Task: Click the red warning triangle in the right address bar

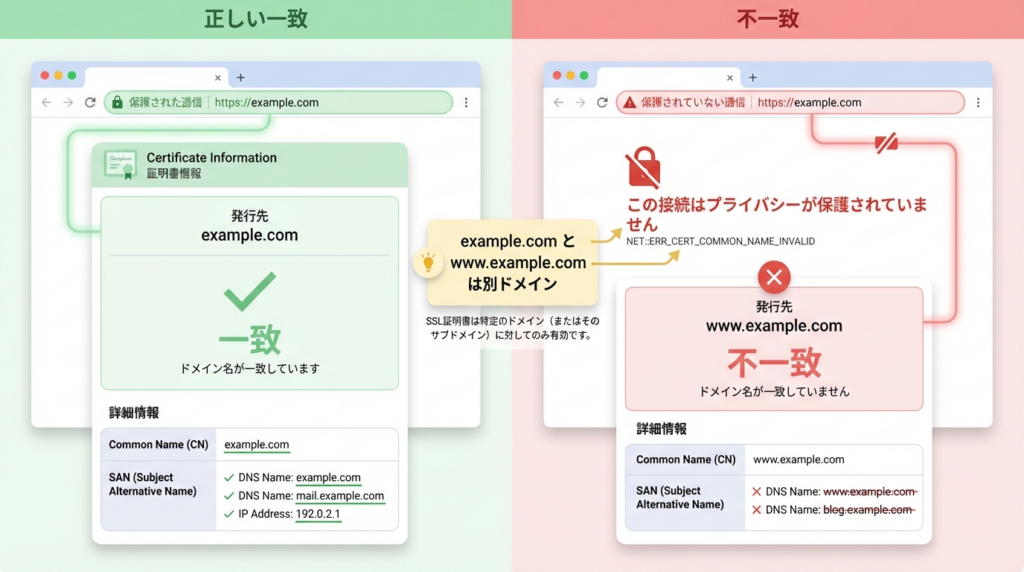Action: click(x=629, y=102)
